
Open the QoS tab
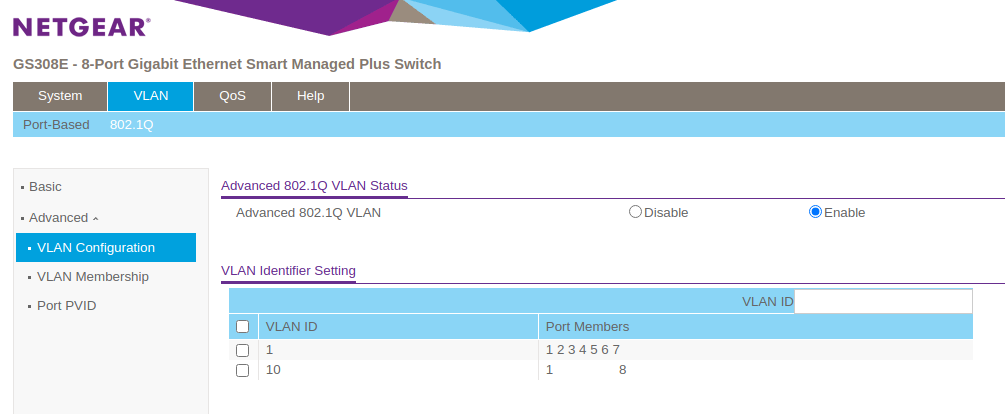pos(232,96)
